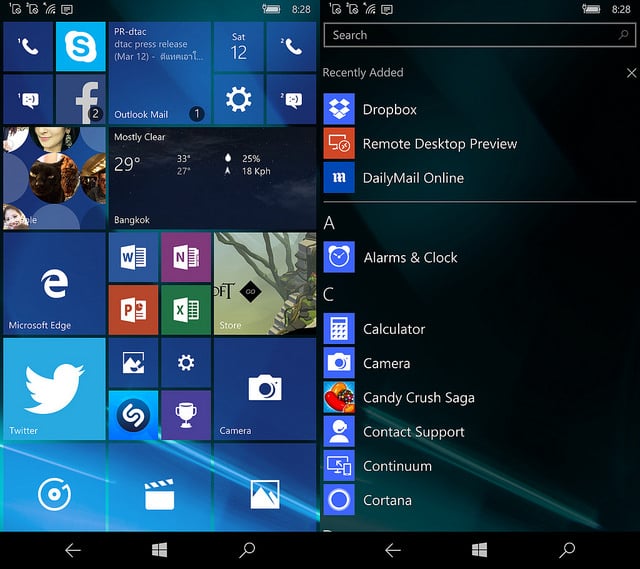640x569 pixels.
Task: Open the Excel tile
Action: coord(186,310)
